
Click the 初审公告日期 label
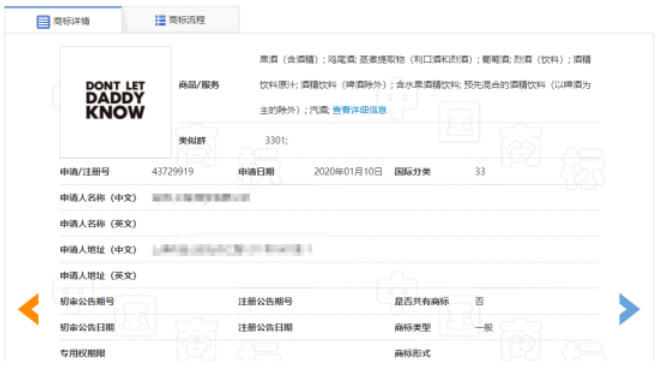(x=87, y=327)
